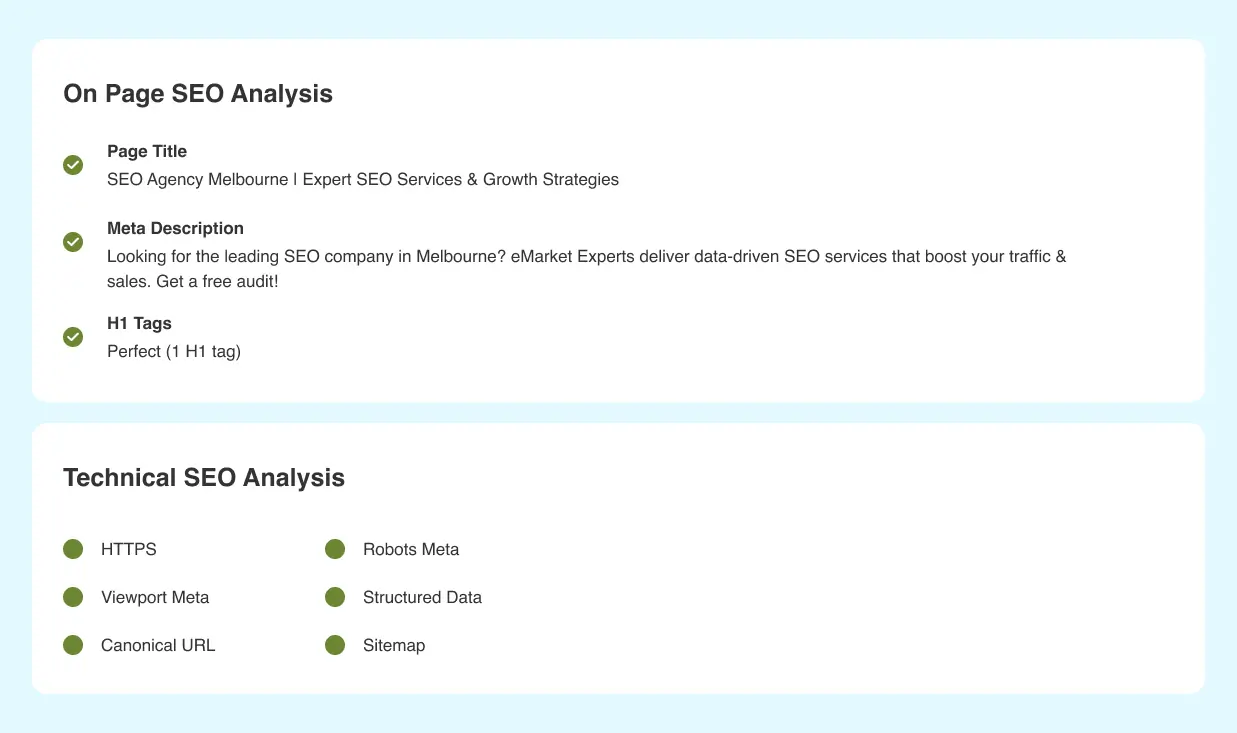Expand the On Page SEO Analysis section

pyautogui.click(x=198, y=93)
